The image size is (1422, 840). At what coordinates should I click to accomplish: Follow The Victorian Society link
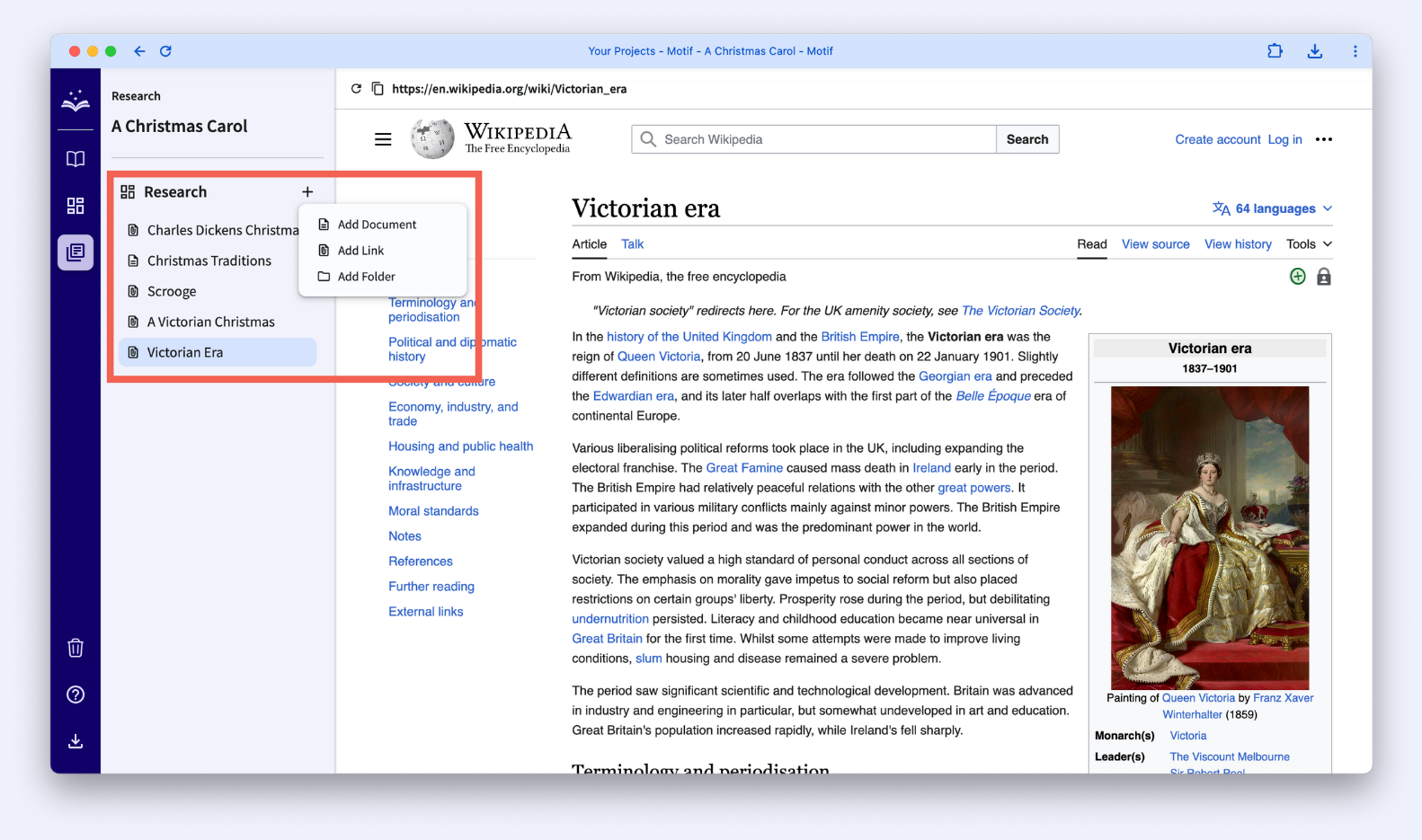point(1020,311)
